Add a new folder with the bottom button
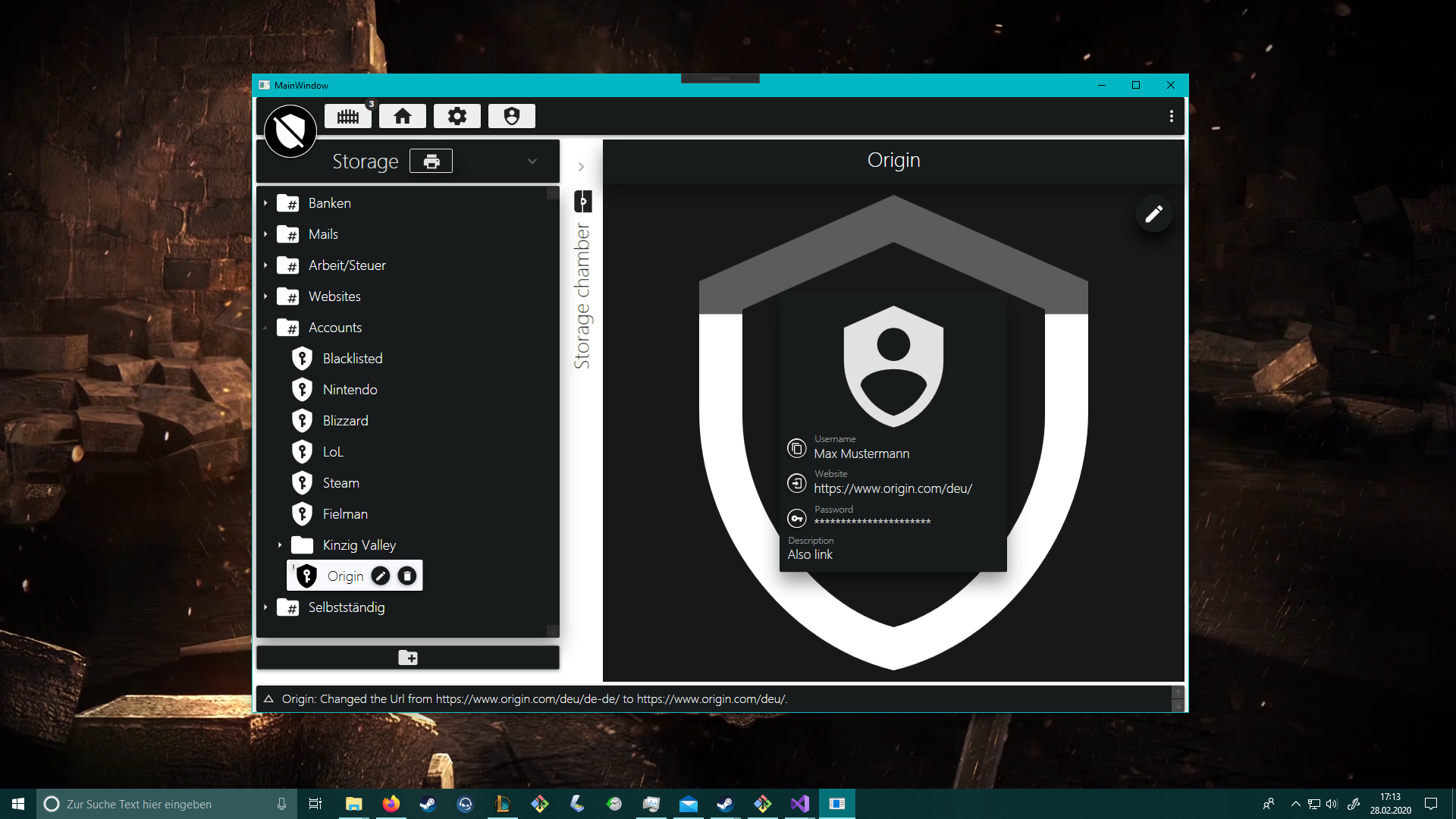The height and width of the screenshot is (819, 1456). click(x=408, y=657)
